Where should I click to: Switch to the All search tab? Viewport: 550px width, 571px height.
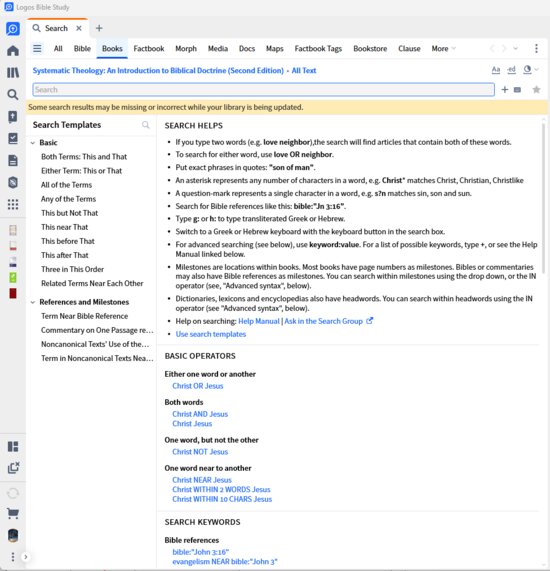tap(58, 48)
